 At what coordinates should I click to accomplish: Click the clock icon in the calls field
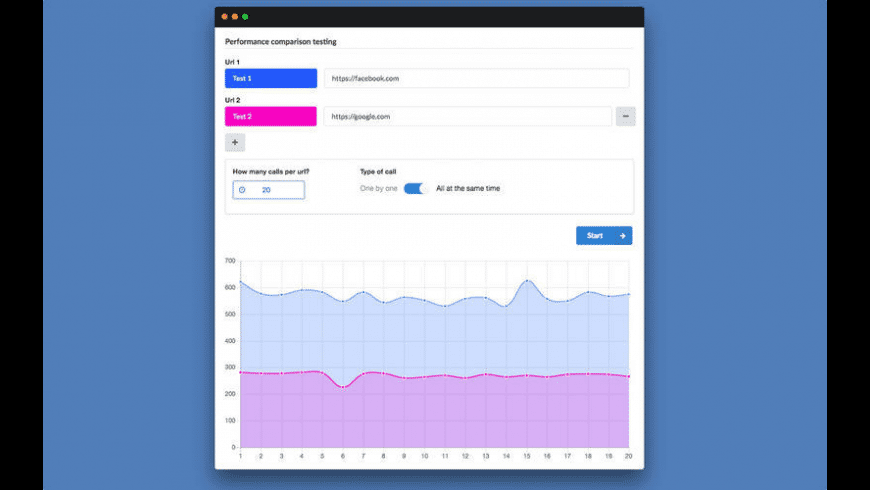[x=242, y=190]
